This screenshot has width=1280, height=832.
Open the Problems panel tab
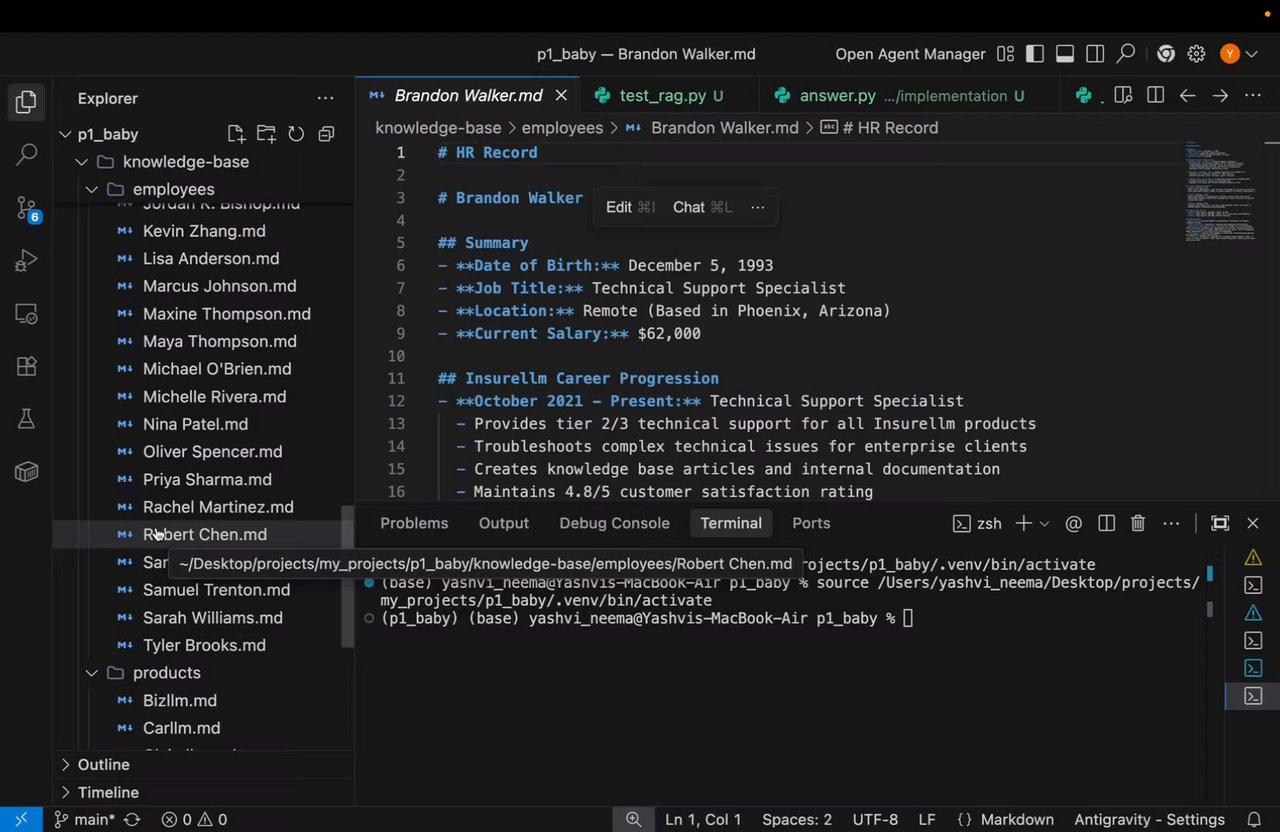coord(414,523)
